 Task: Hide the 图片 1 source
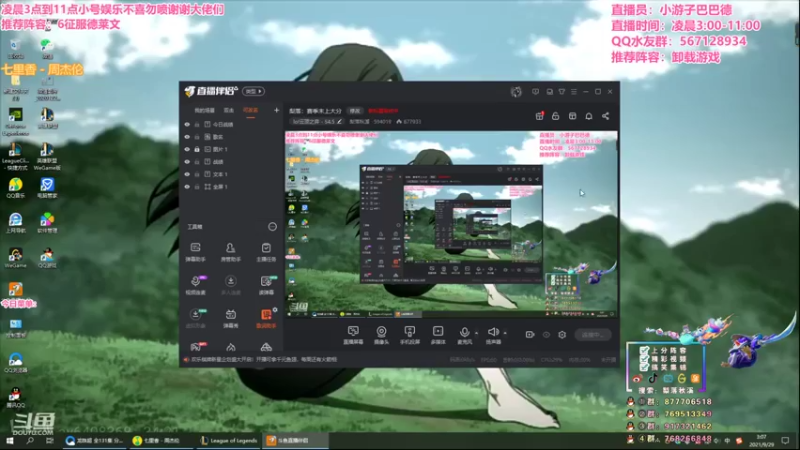(187, 149)
